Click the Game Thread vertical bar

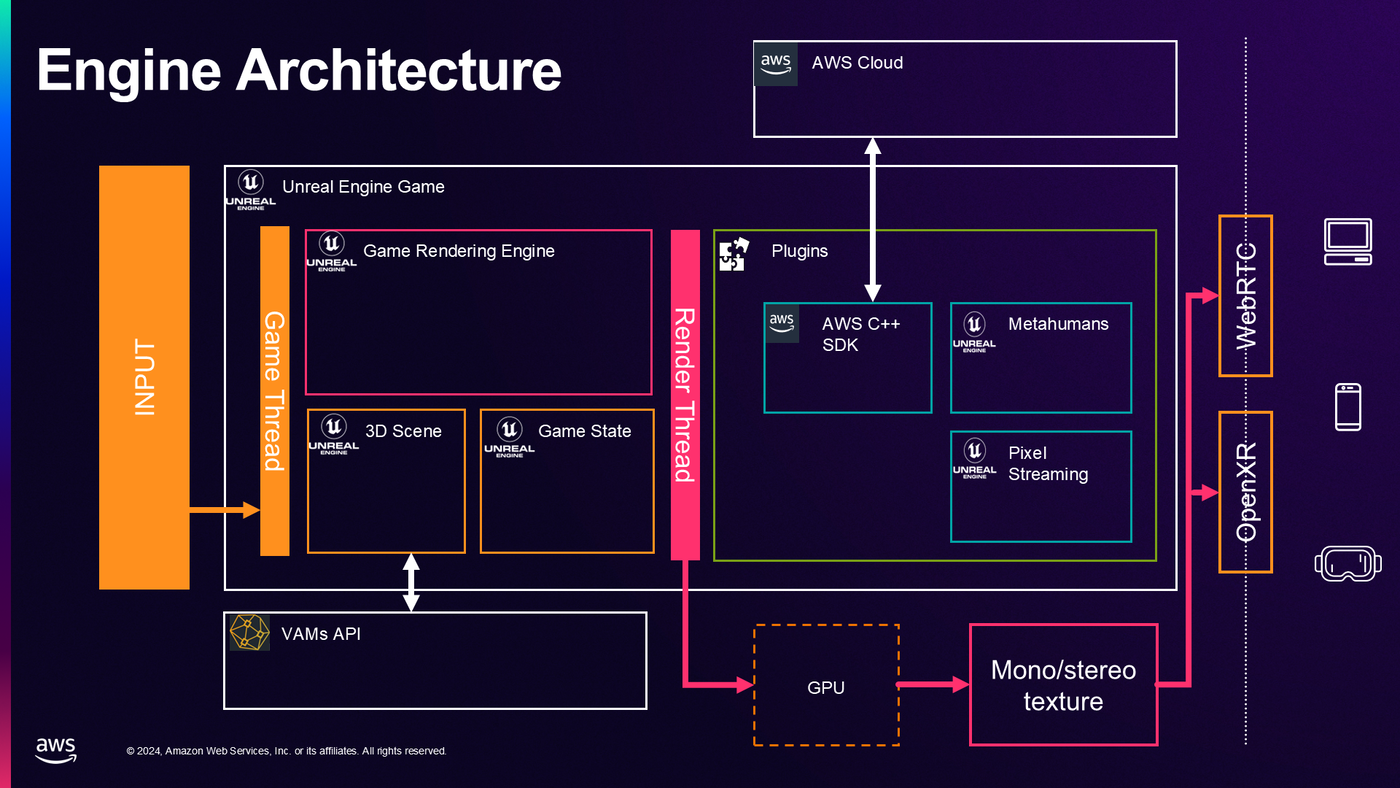tap(274, 391)
